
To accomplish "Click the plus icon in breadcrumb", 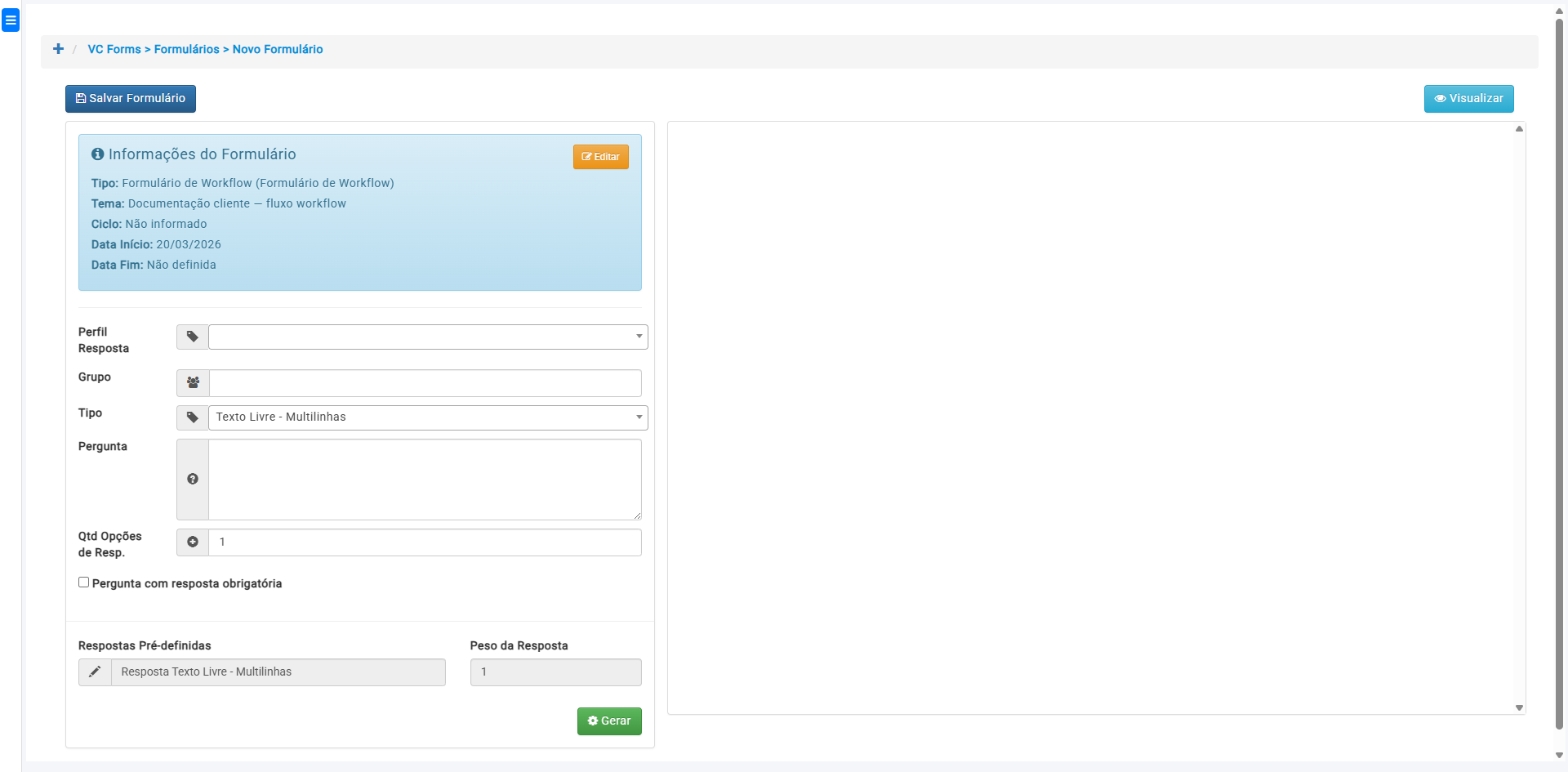I will [58, 49].
